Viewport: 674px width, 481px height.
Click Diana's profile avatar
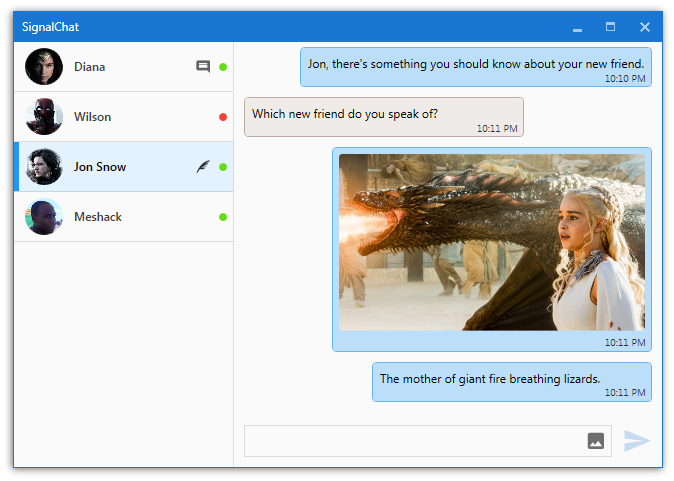[44, 67]
